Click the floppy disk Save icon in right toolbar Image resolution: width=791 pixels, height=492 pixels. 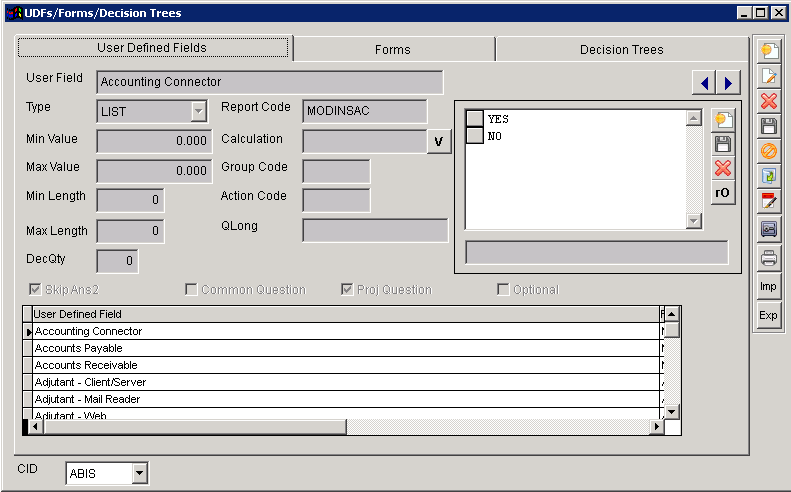click(x=768, y=126)
